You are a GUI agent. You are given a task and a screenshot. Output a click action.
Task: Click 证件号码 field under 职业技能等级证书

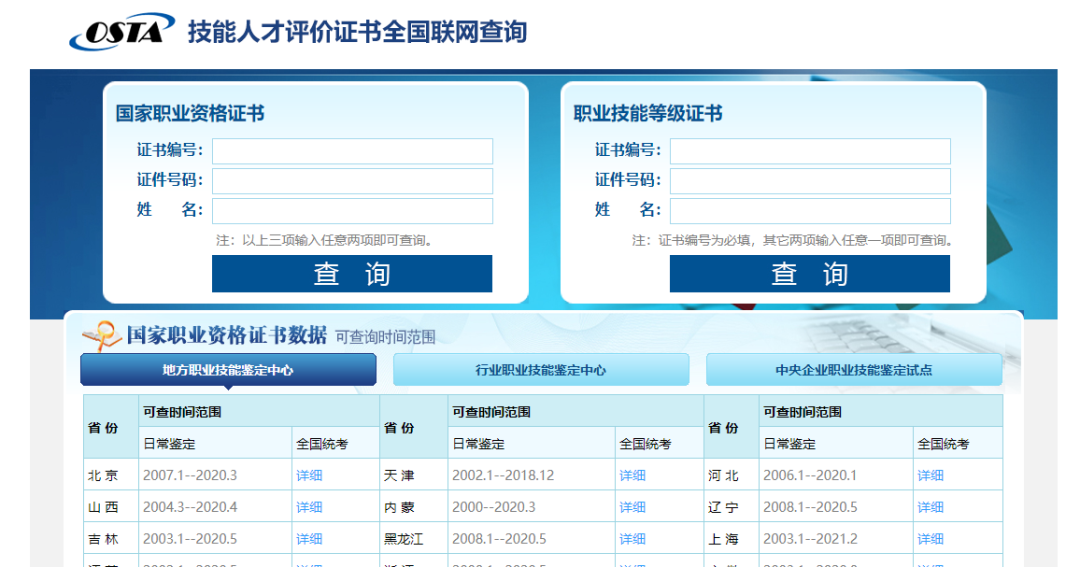pos(810,181)
